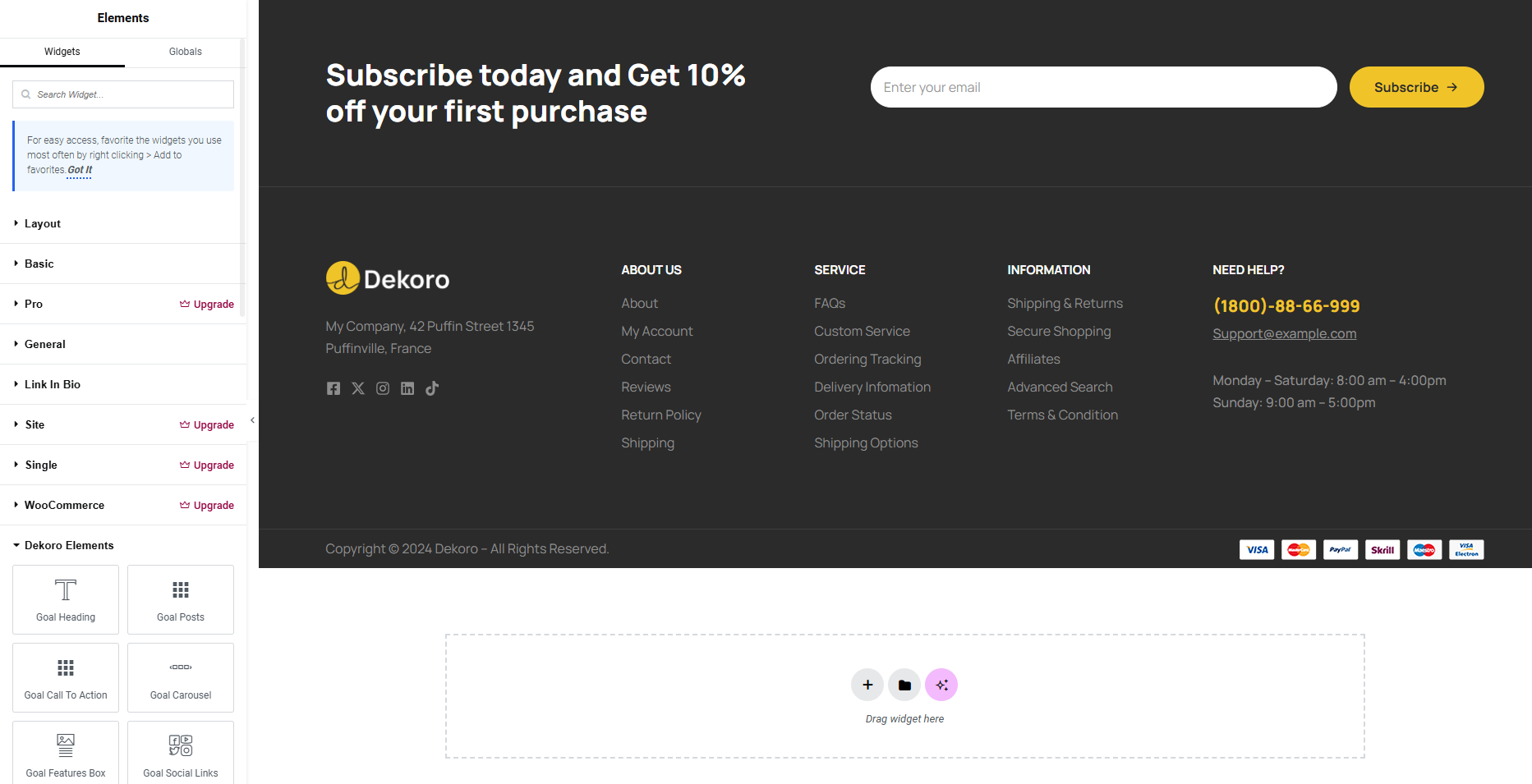This screenshot has width=1532, height=784.
Task: Collapse the Dekoro Elements category
Action: 123,545
